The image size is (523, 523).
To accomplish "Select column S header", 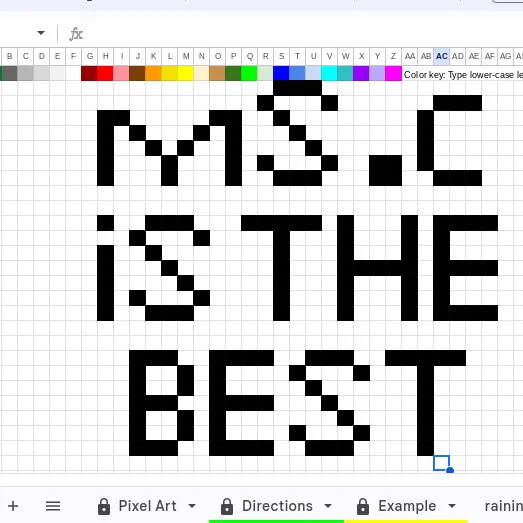I will pos(282,56).
